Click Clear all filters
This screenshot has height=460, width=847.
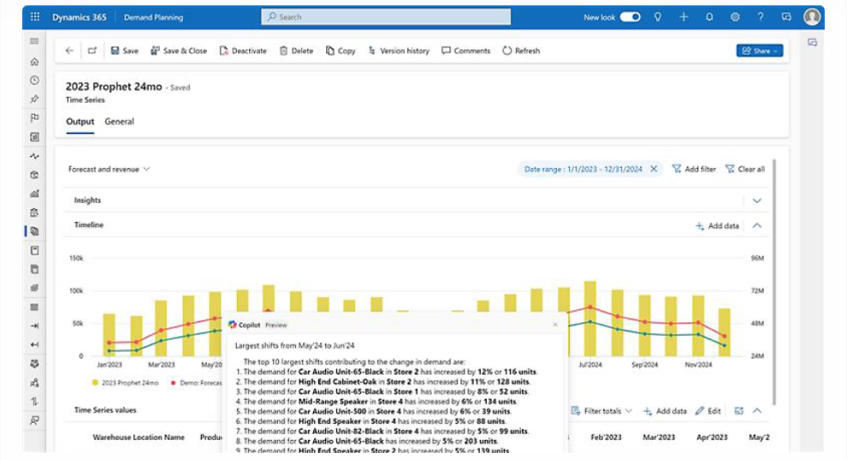745,169
